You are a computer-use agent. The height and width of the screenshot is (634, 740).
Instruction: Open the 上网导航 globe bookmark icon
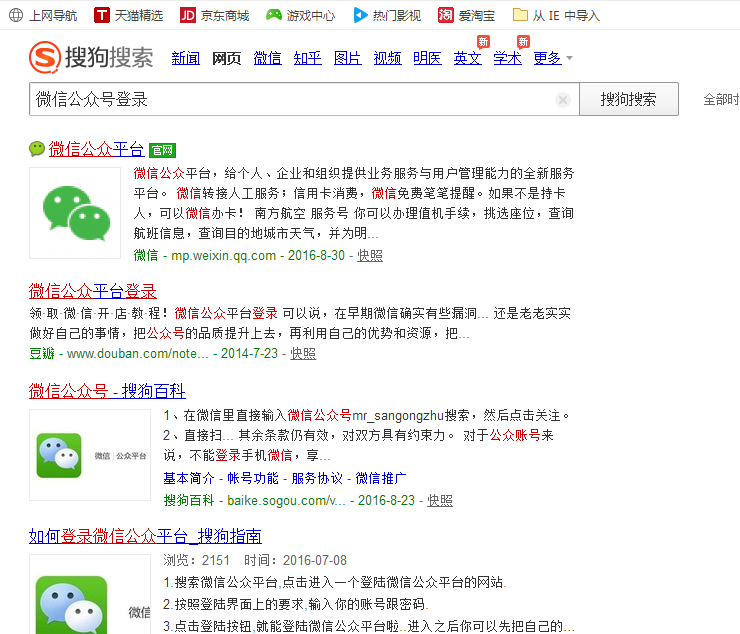16,15
